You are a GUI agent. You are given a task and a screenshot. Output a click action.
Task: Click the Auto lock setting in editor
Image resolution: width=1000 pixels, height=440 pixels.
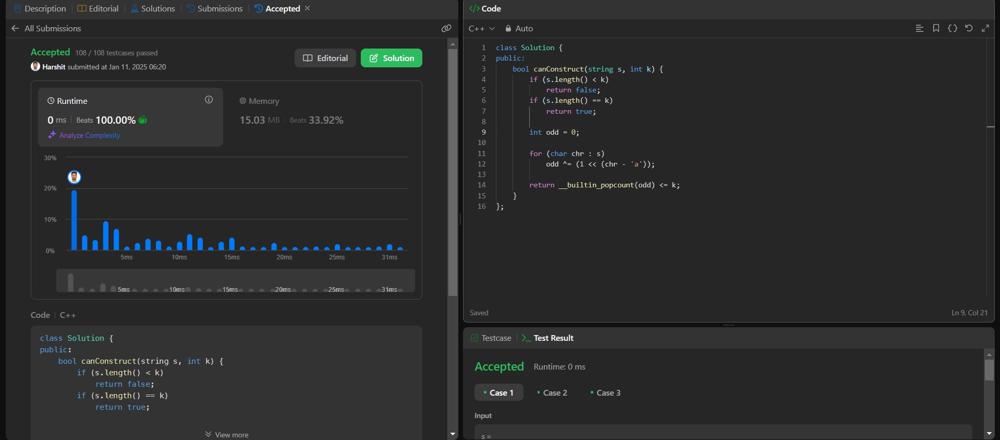pos(519,28)
